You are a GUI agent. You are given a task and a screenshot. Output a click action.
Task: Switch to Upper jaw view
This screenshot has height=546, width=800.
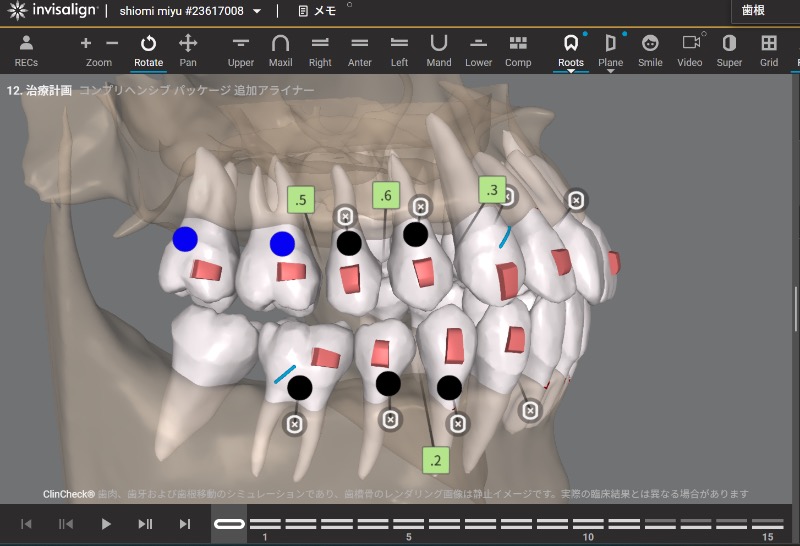click(x=240, y=50)
